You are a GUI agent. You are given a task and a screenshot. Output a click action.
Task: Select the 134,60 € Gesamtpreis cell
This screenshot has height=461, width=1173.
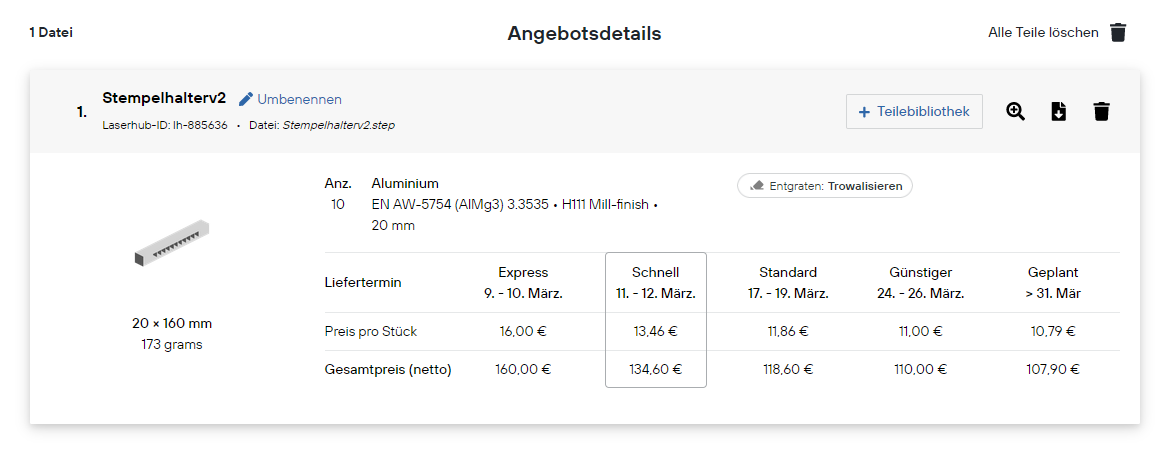click(655, 369)
